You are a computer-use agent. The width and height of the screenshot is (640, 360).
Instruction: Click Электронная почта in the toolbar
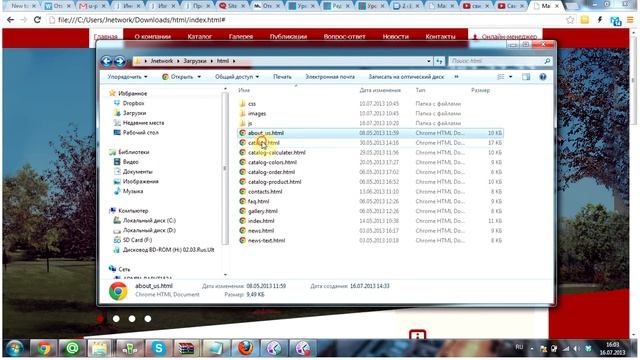[330, 77]
